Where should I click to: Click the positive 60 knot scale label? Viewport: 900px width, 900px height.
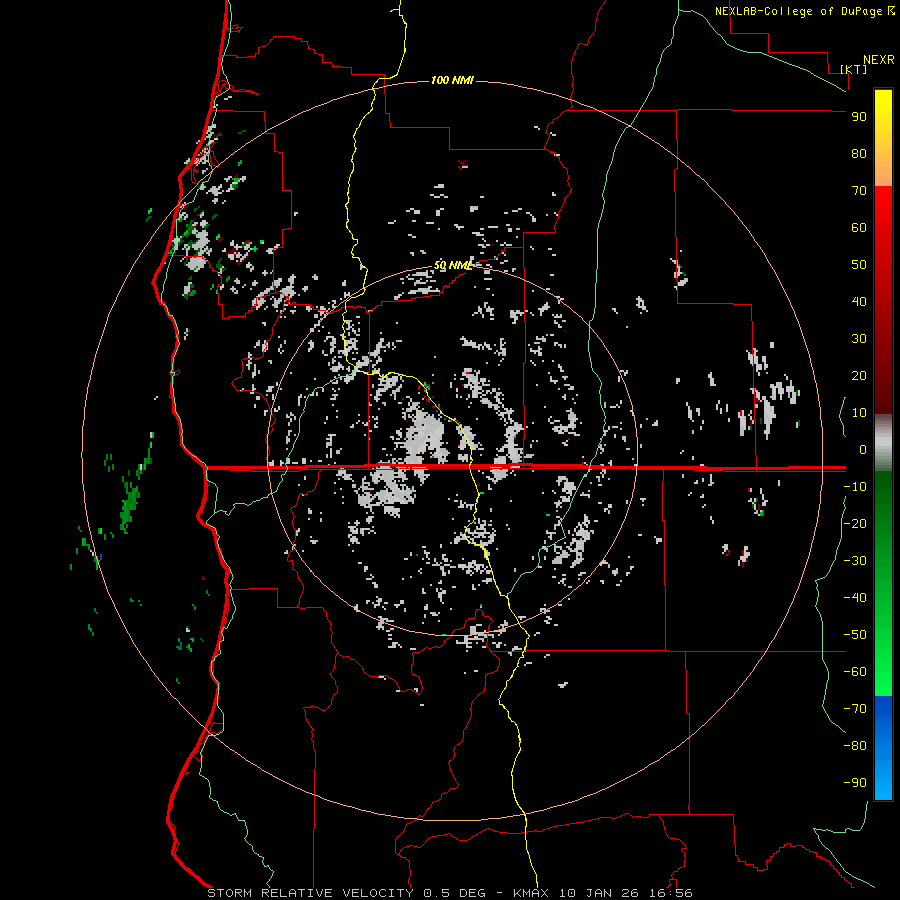pos(859,228)
